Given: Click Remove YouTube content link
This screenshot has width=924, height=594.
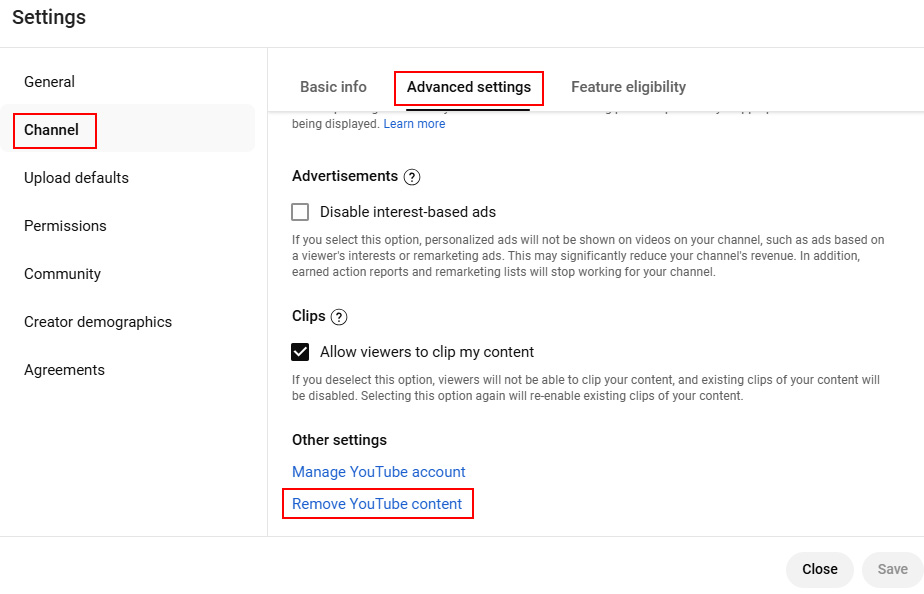Looking at the screenshot, I should pyautogui.click(x=377, y=504).
